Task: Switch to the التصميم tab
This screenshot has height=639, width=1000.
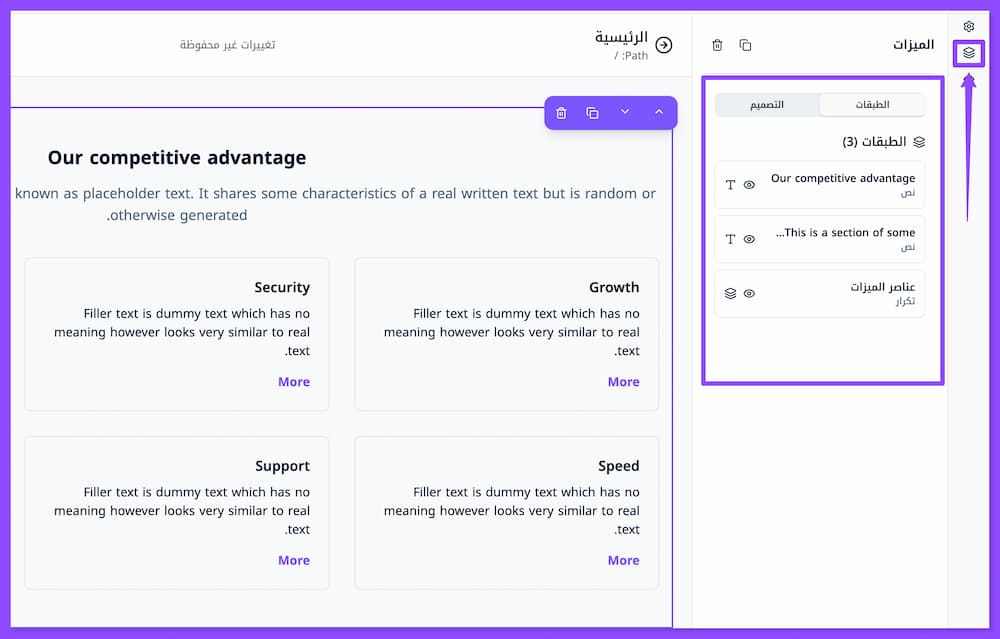Action: point(767,105)
